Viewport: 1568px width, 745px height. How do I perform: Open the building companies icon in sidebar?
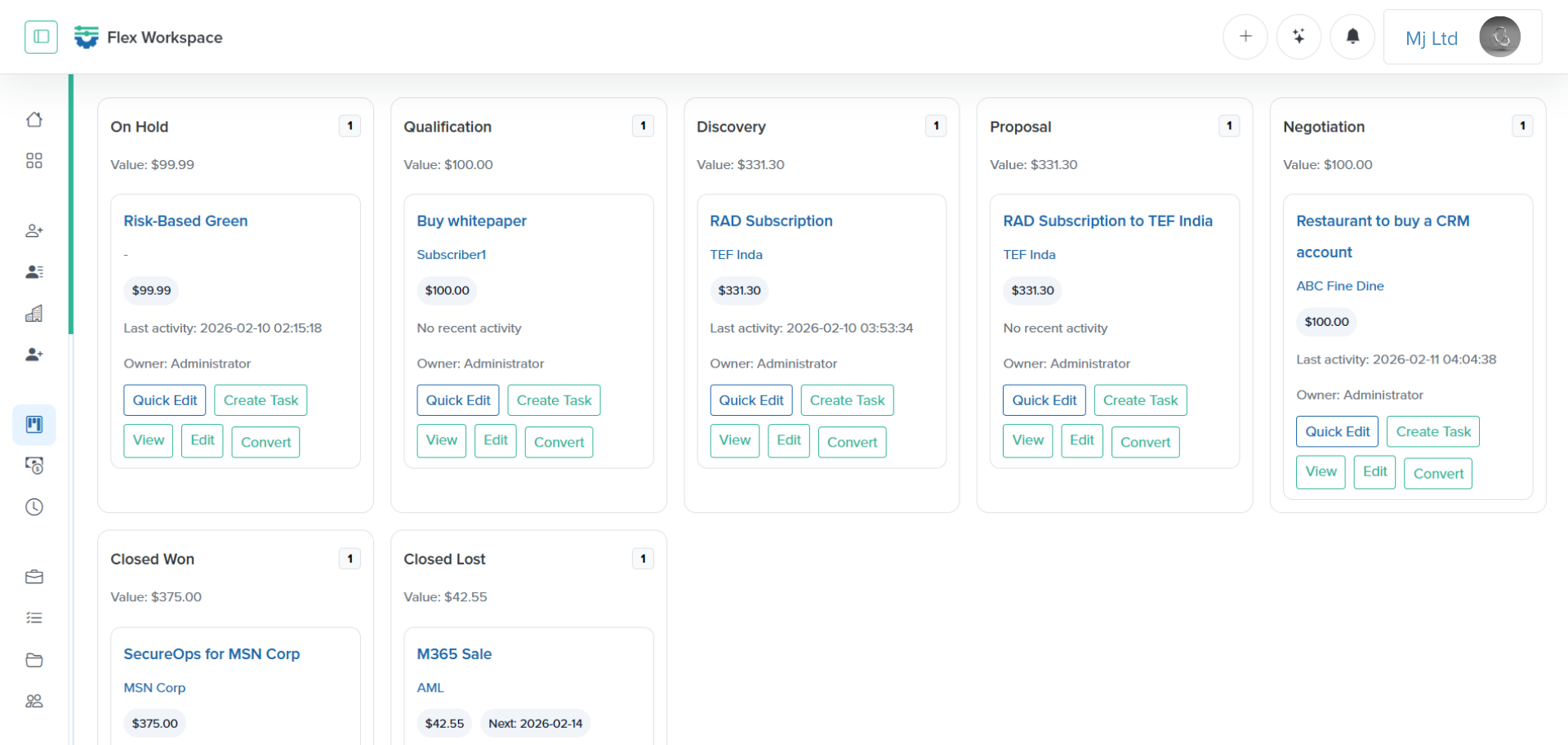click(x=34, y=314)
